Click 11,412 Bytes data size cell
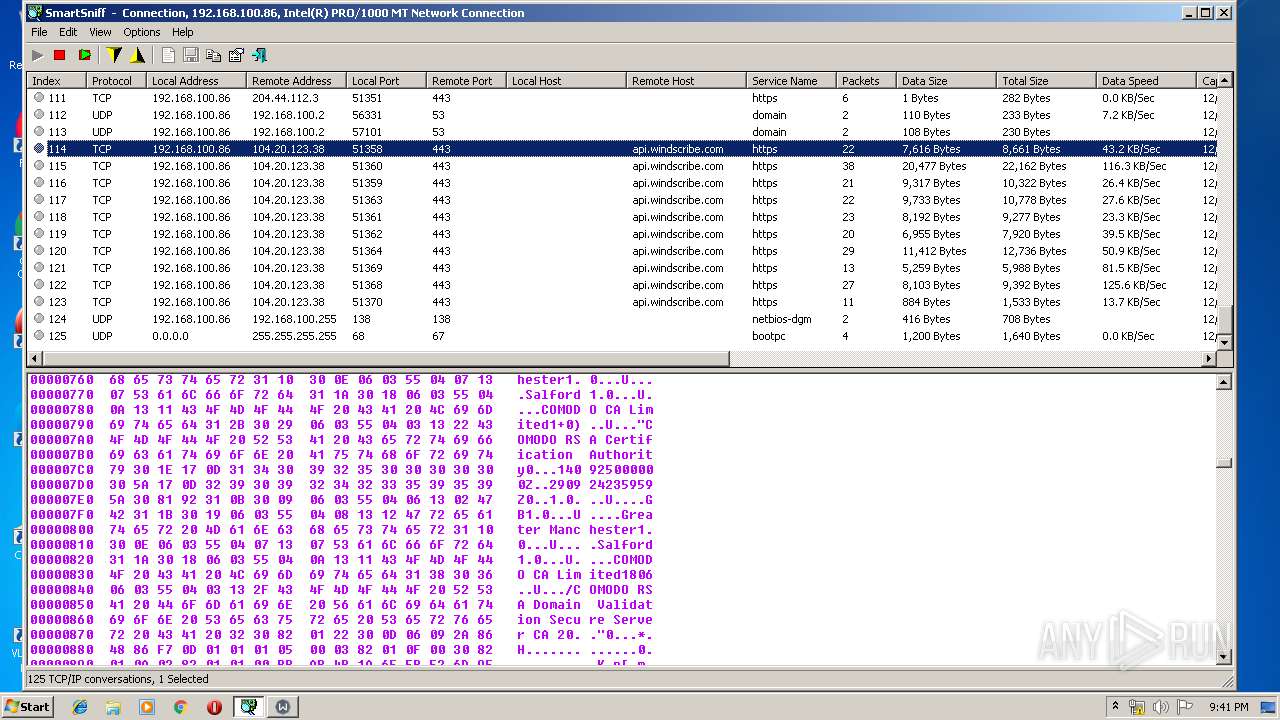This screenshot has height=720, width=1280. tap(934, 251)
